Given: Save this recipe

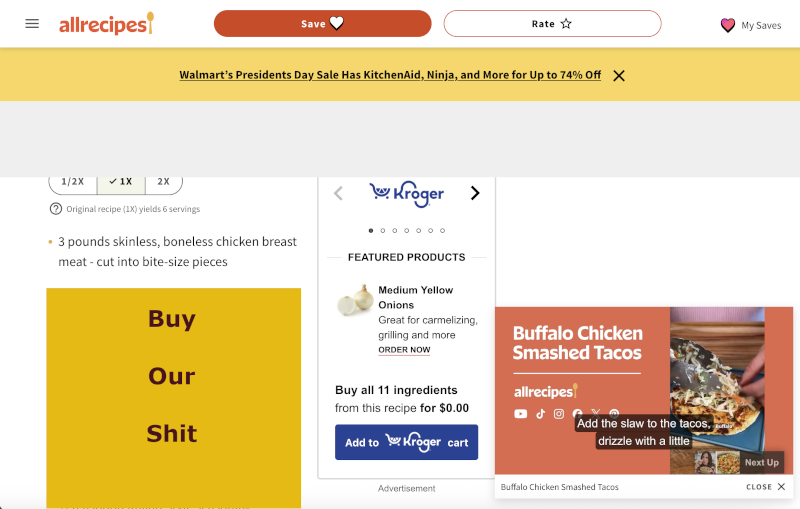Looking at the screenshot, I should (322, 24).
